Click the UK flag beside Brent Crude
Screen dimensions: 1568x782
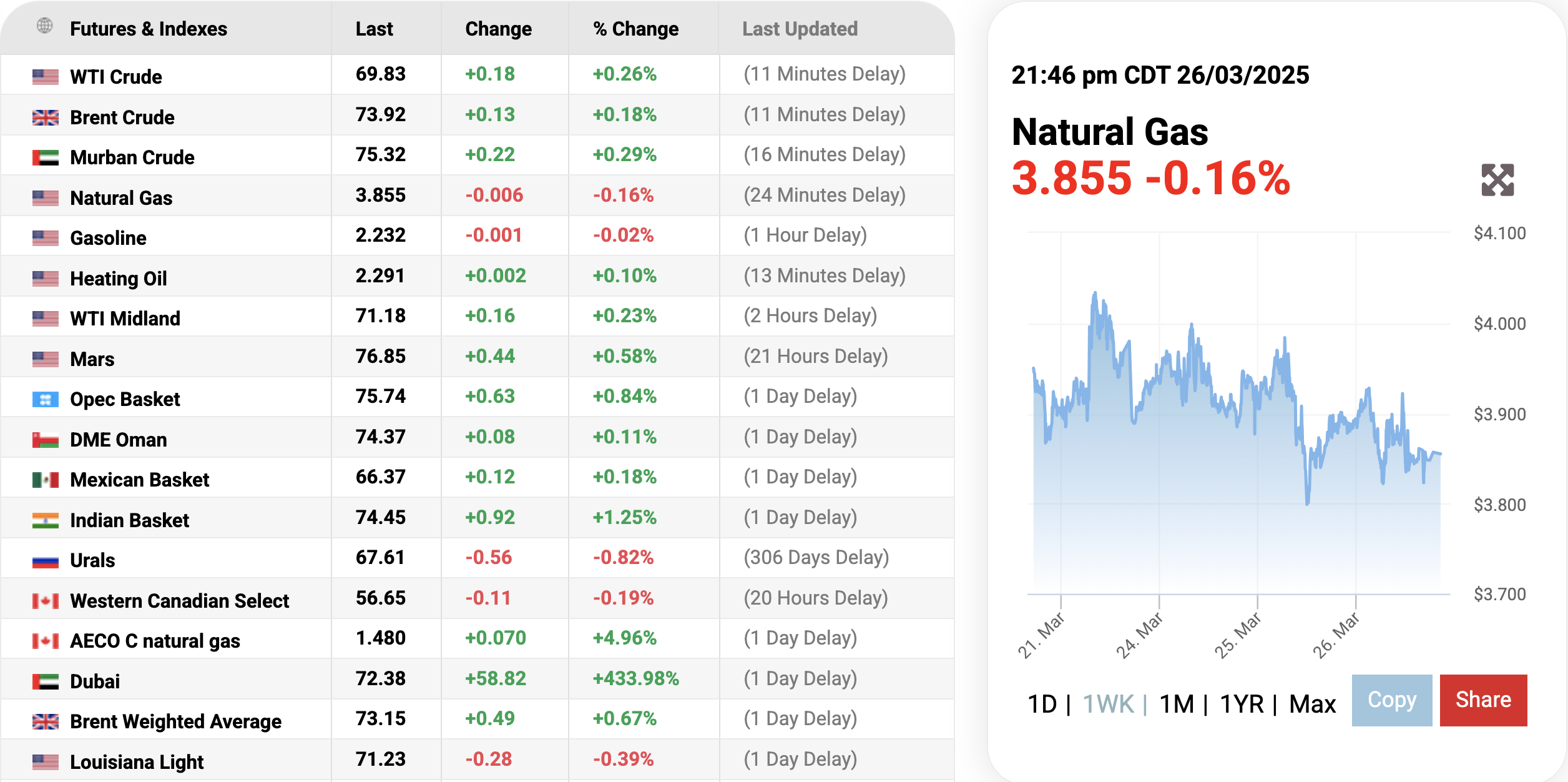pos(45,117)
